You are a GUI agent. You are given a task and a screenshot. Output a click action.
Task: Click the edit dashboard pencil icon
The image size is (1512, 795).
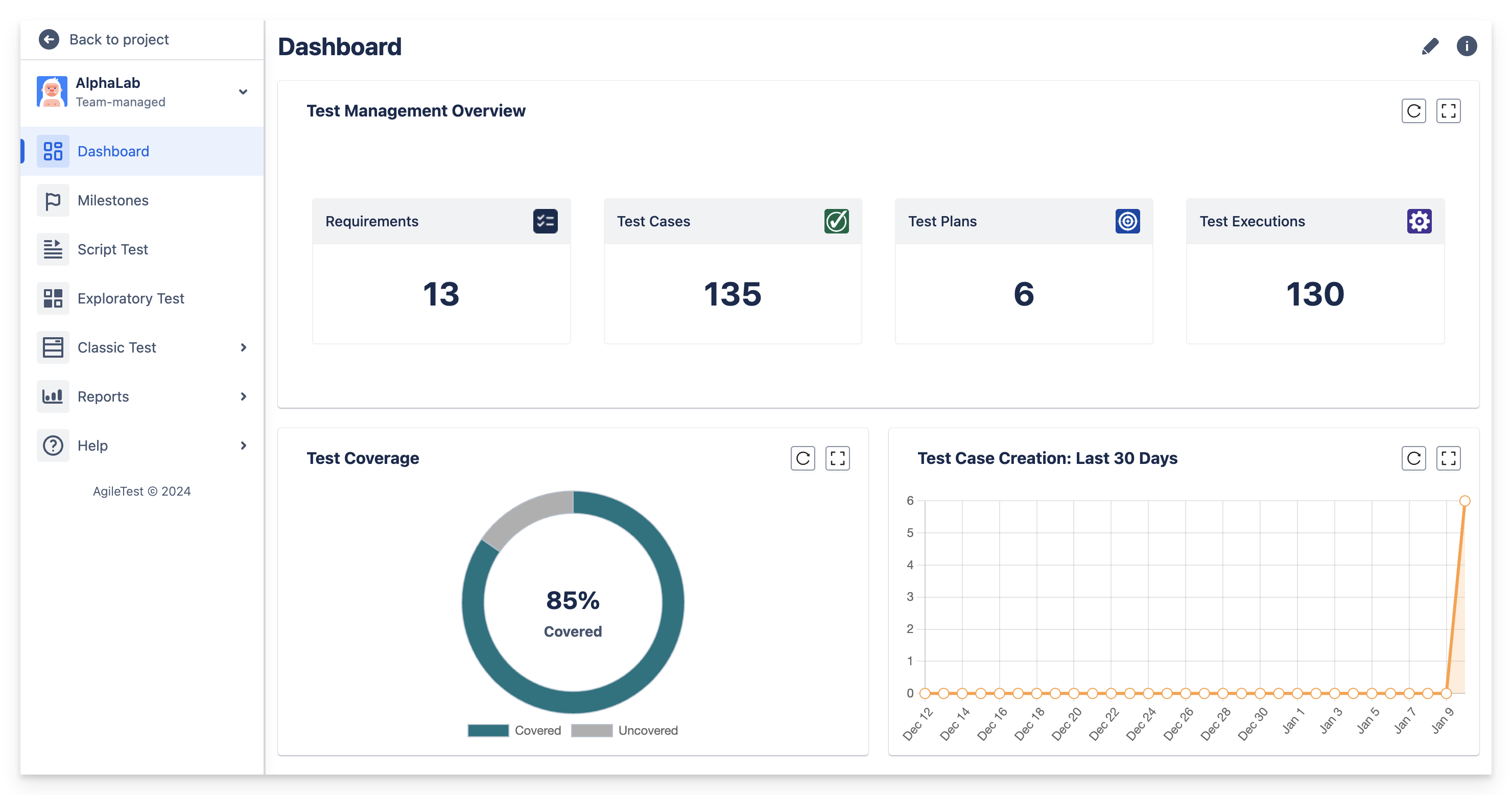pos(1430,46)
